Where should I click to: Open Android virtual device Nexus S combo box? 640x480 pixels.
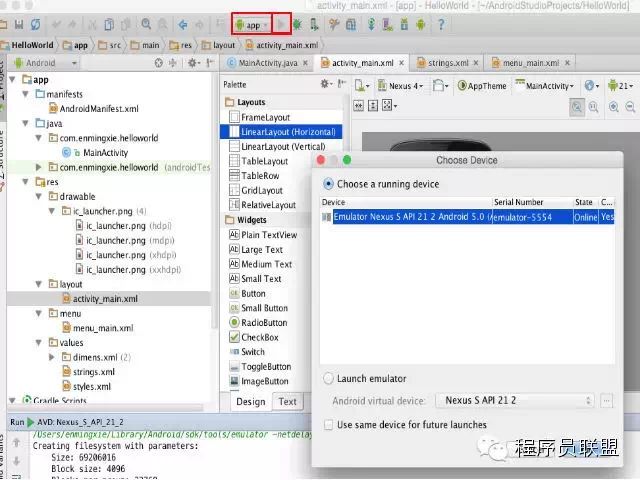coord(514,400)
